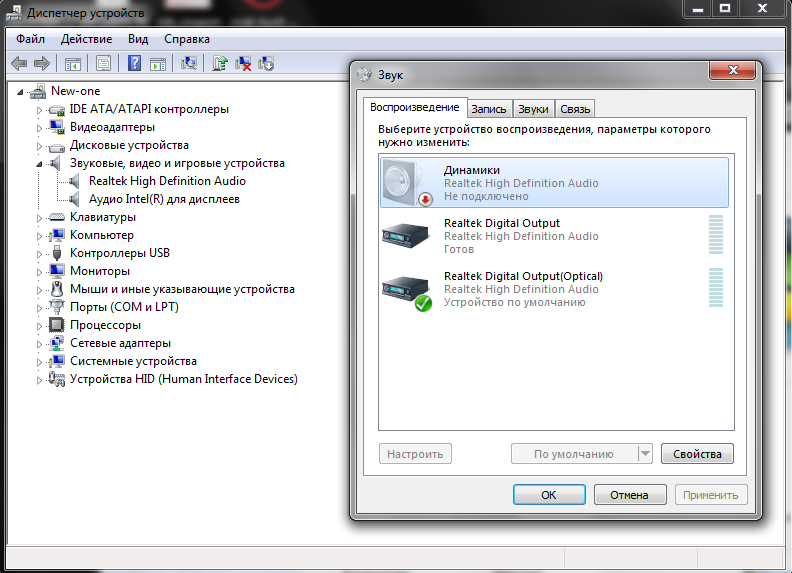
Task: Switch to the Звуки tab
Action: 533,109
